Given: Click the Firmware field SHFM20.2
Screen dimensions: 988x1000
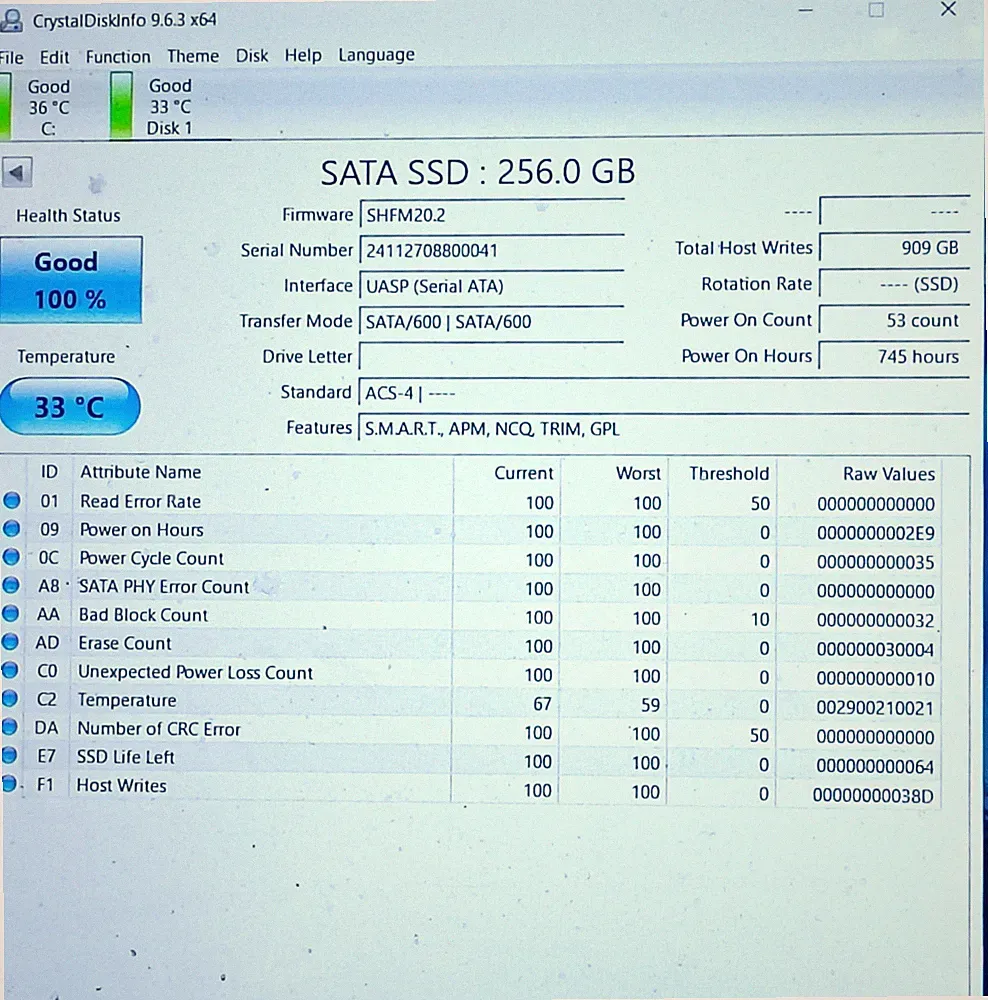Looking at the screenshot, I should [x=491, y=215].
